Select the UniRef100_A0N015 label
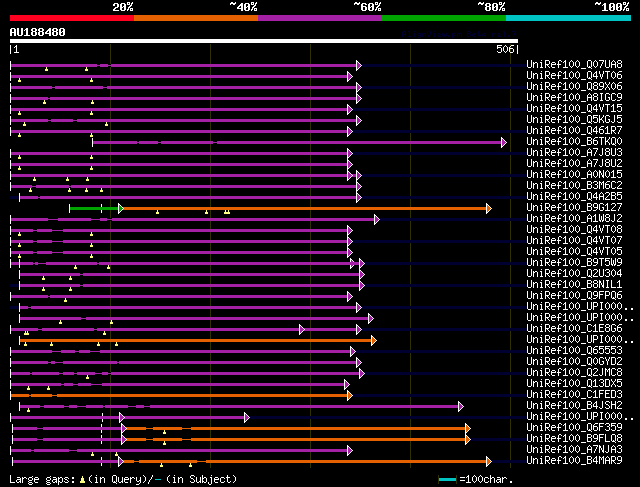Screen dimensions: 640x487 (574, 175)
